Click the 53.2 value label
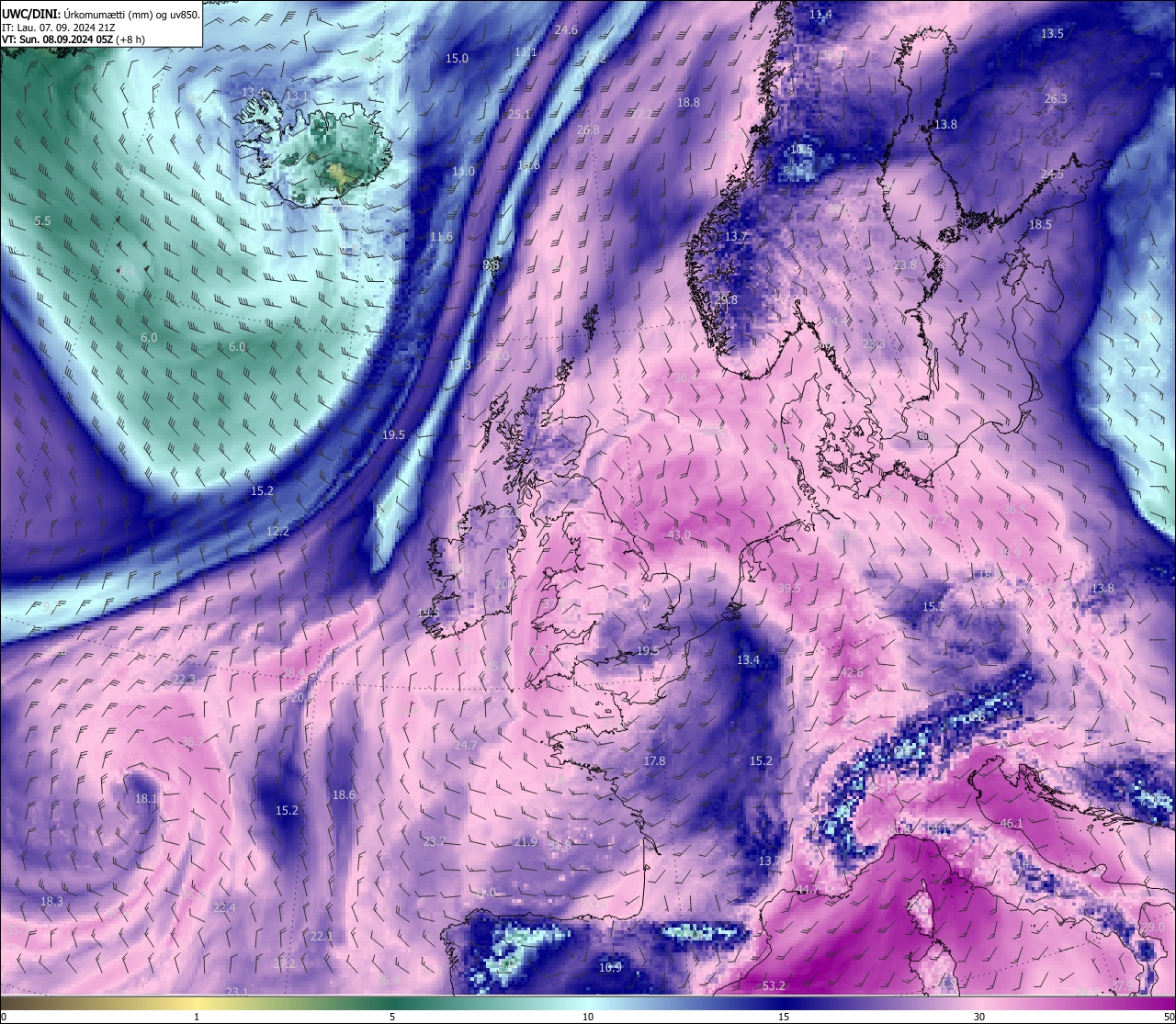Screen dimensions: 1176x1024 774,985
